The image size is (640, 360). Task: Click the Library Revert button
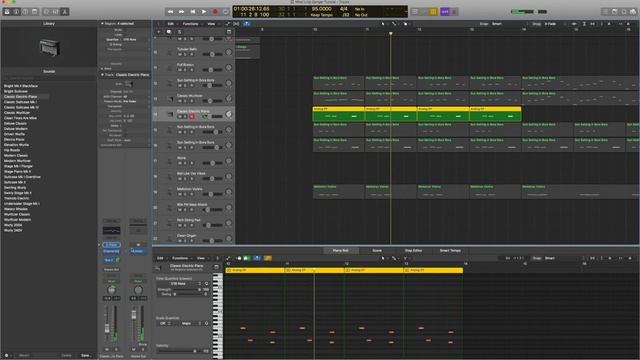click(24, 356)
